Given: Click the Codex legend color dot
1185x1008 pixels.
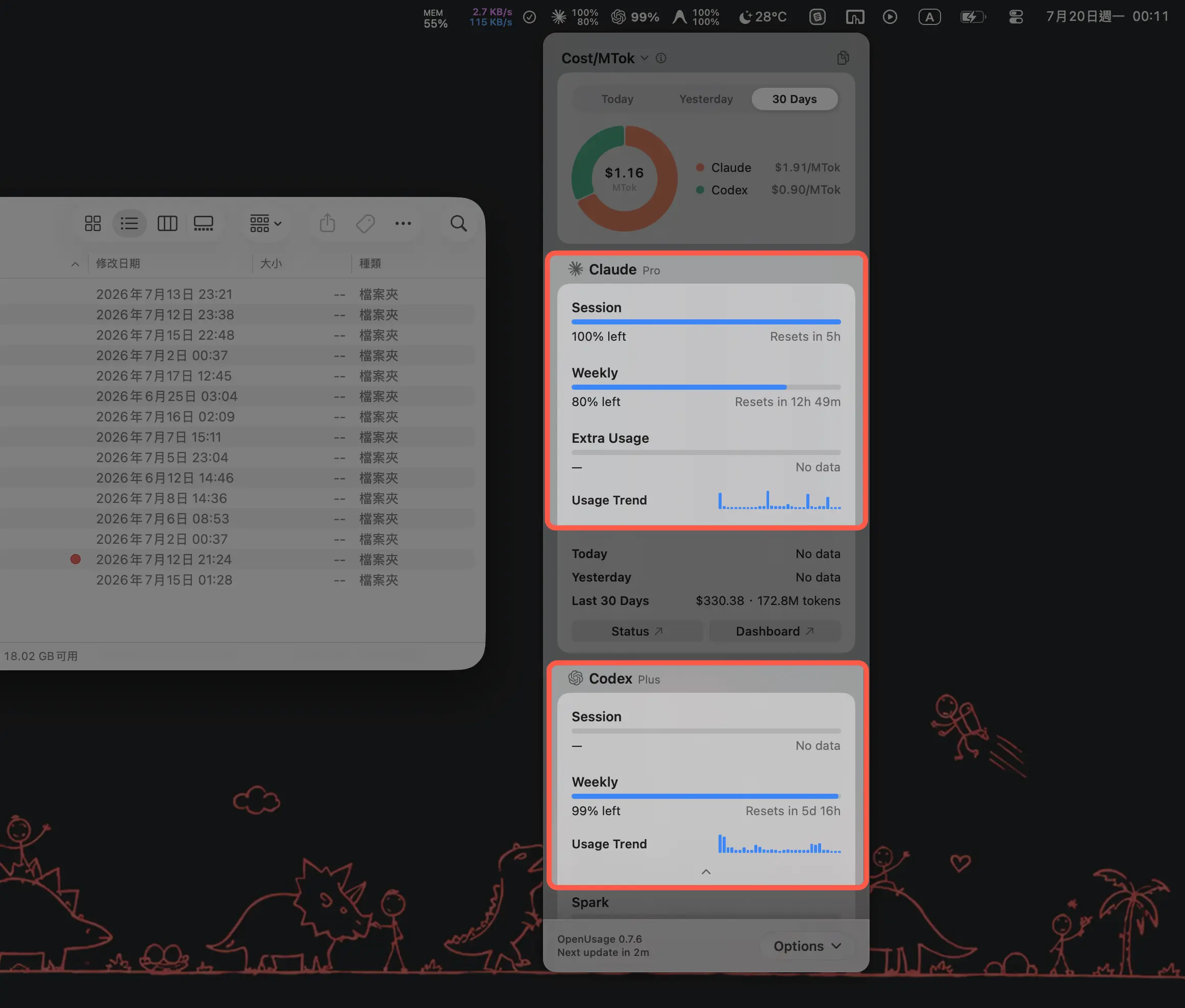Looking at the screenshot, I should (x=700, y=190).
